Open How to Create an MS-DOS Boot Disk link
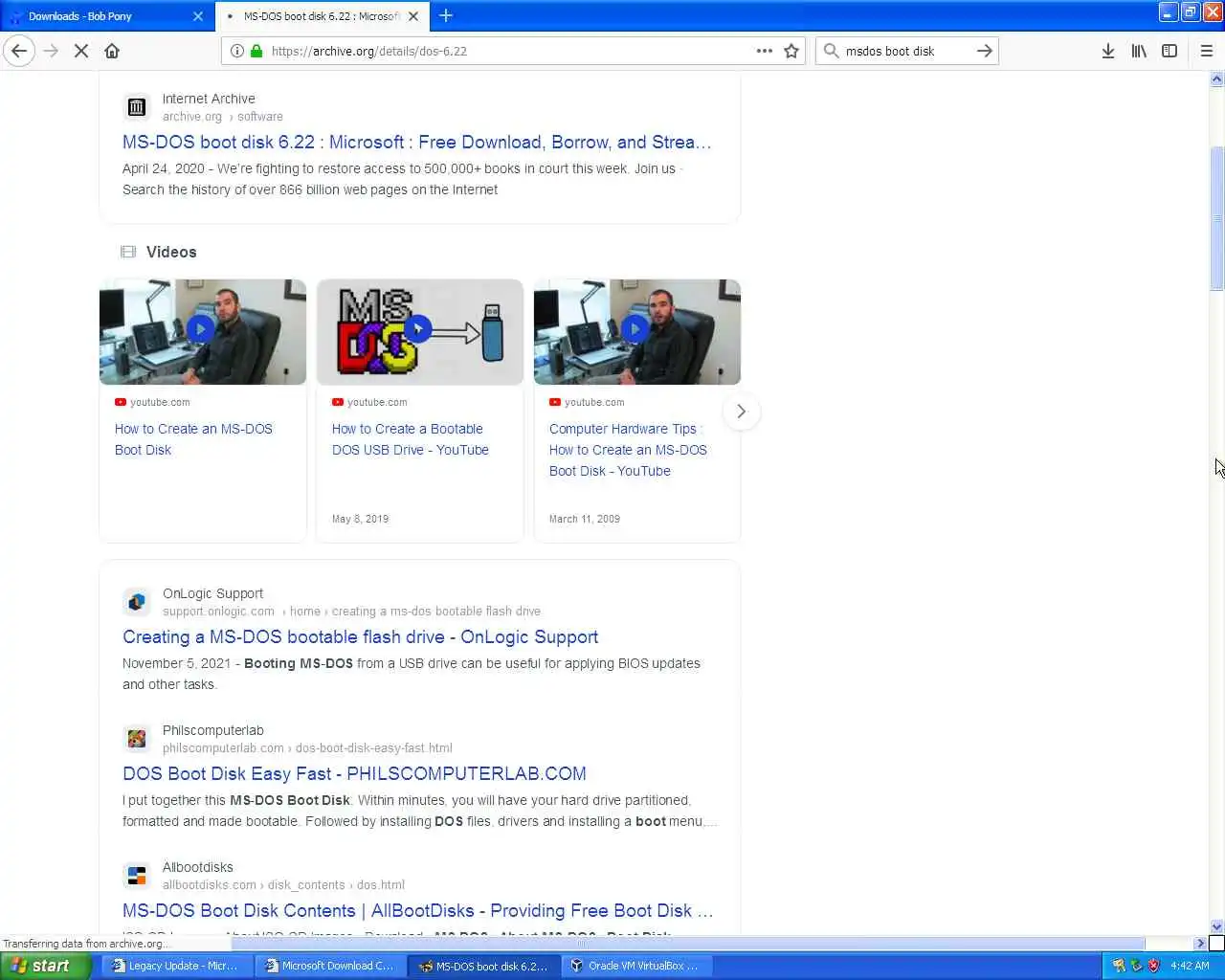 (x=193, y=439)
